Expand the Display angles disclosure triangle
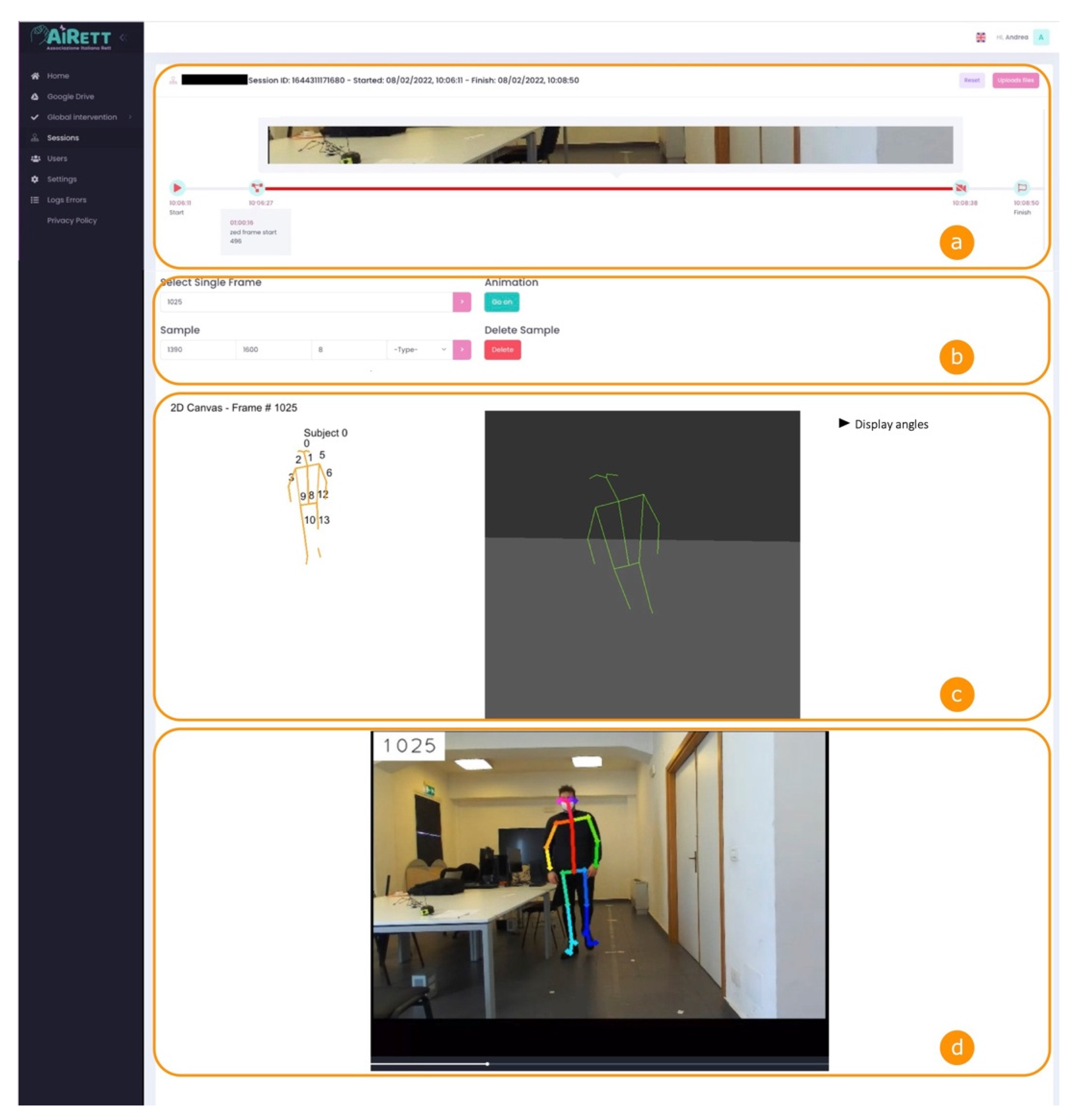Image resolution: width=1076 pixels, height=1120 pixels. click(843, 423)
